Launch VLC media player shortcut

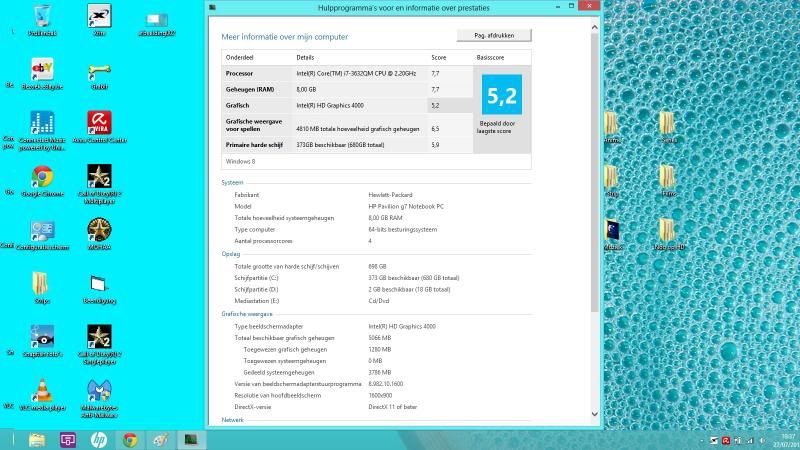coord(42,394)
